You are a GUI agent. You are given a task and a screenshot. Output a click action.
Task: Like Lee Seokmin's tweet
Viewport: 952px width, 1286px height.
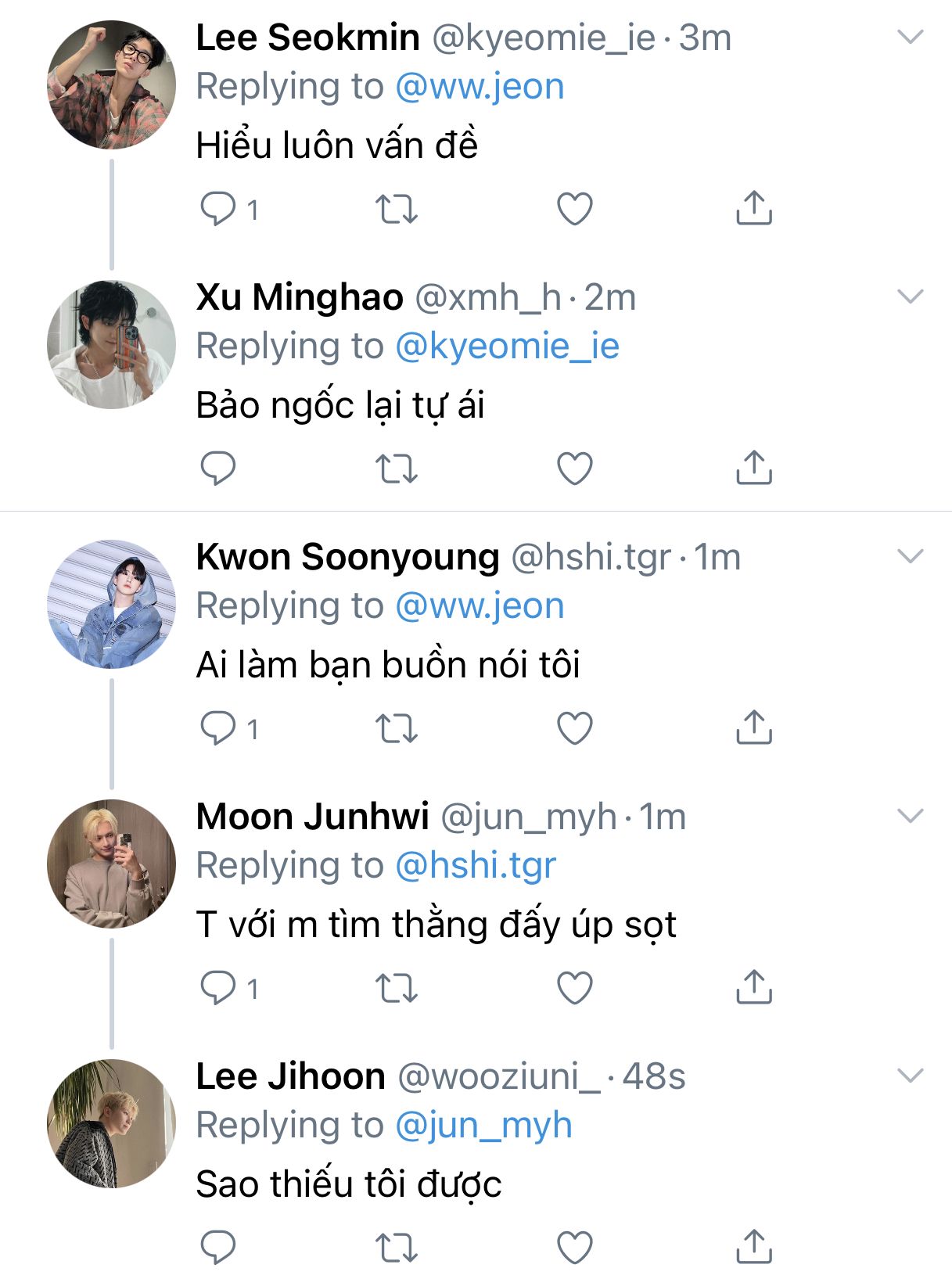574,209
